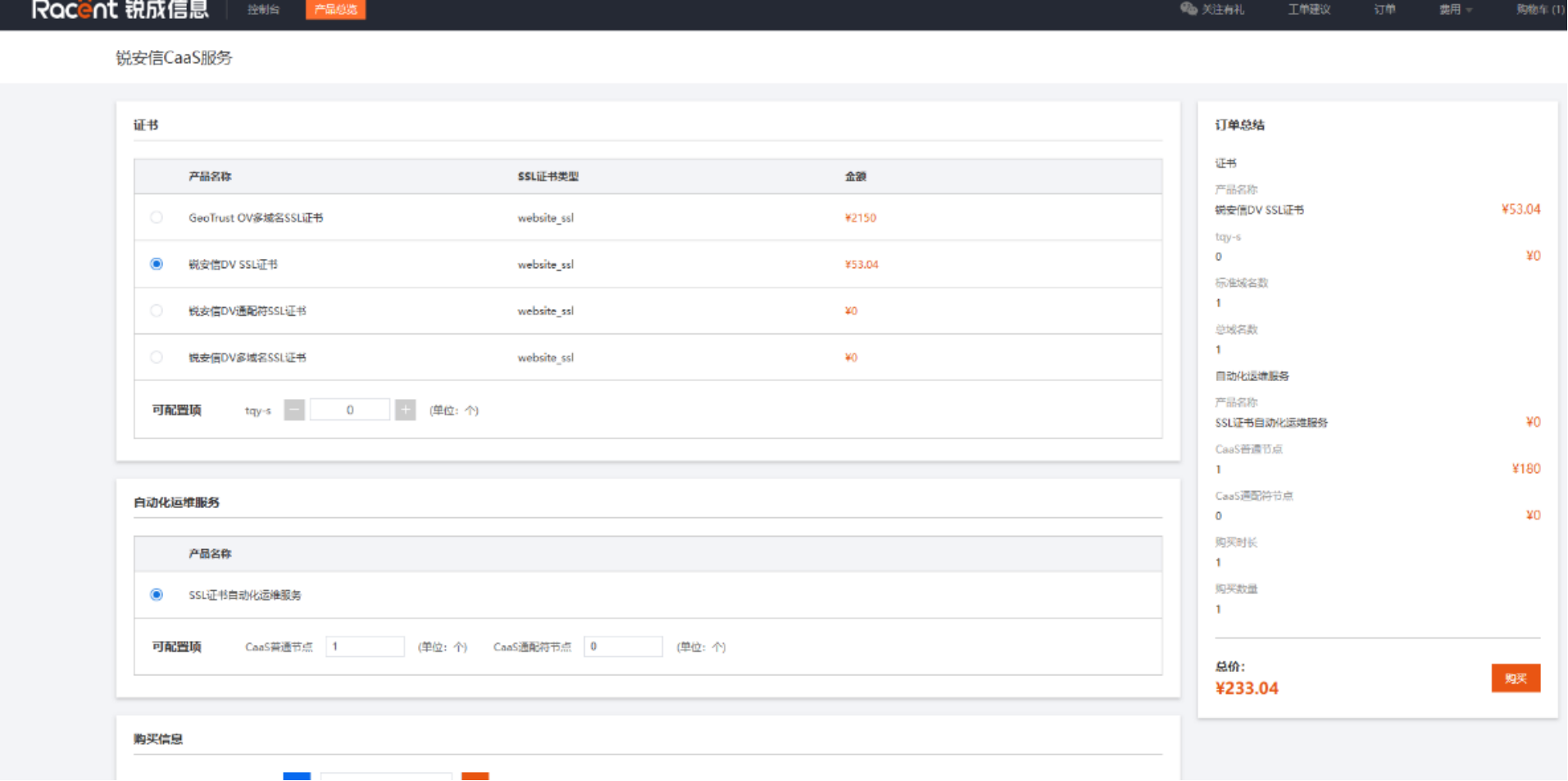Click the WeChat icon beside 关注有礼
1568x781 pixels.
1188,9
